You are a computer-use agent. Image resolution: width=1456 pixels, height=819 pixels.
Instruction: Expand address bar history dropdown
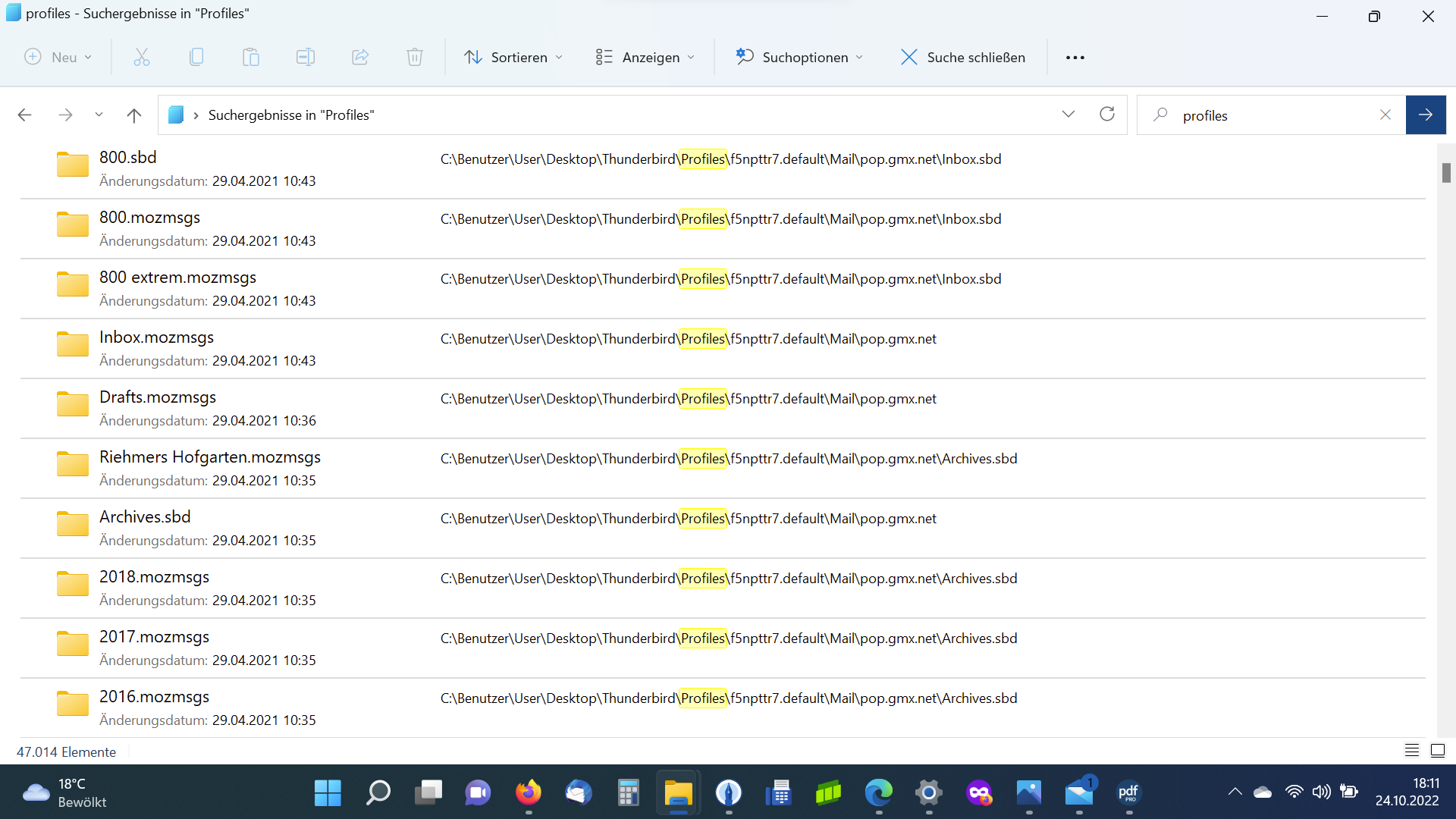(x=1068, y=115)
